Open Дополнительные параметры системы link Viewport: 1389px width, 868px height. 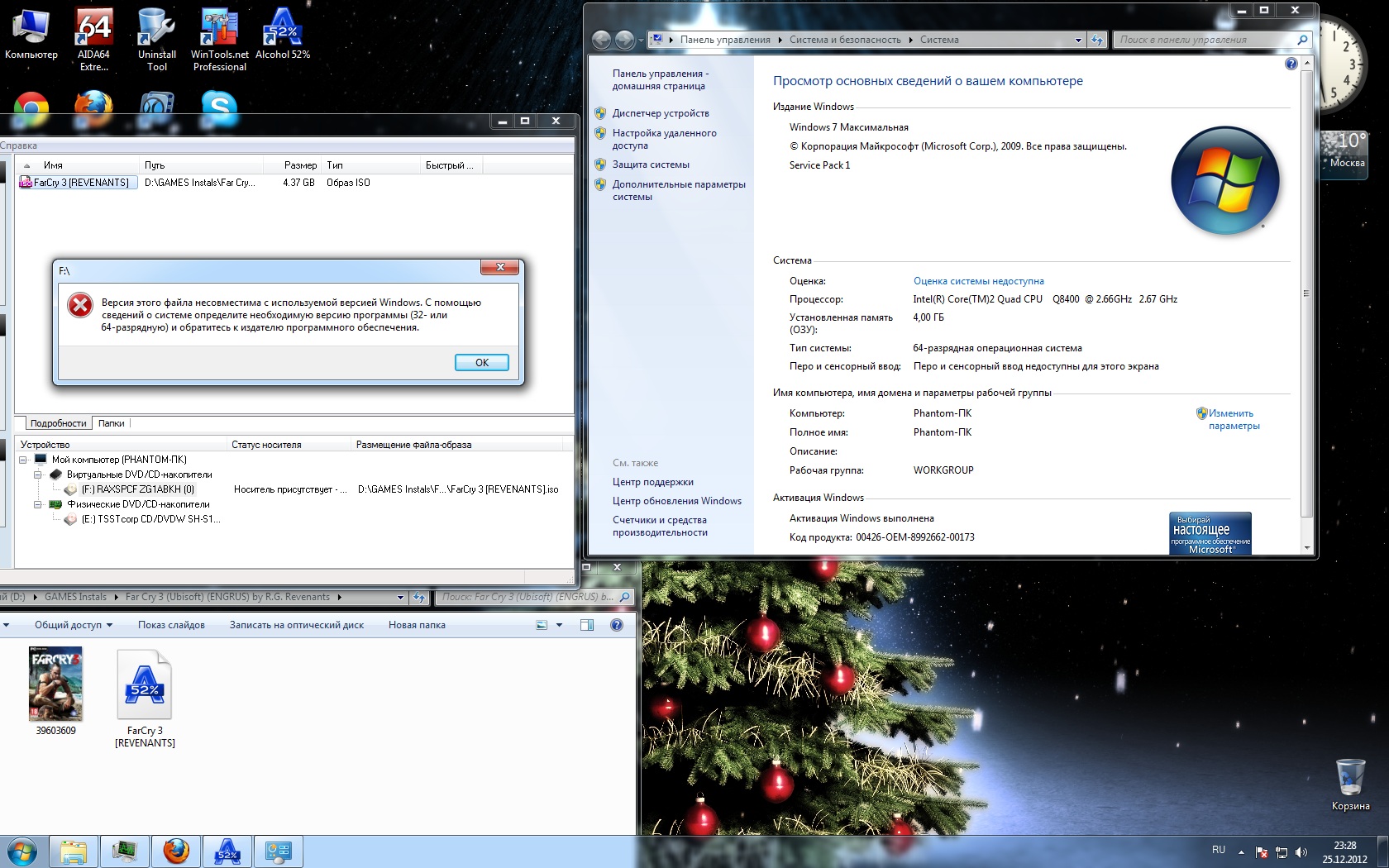click(x=679, y=190)
